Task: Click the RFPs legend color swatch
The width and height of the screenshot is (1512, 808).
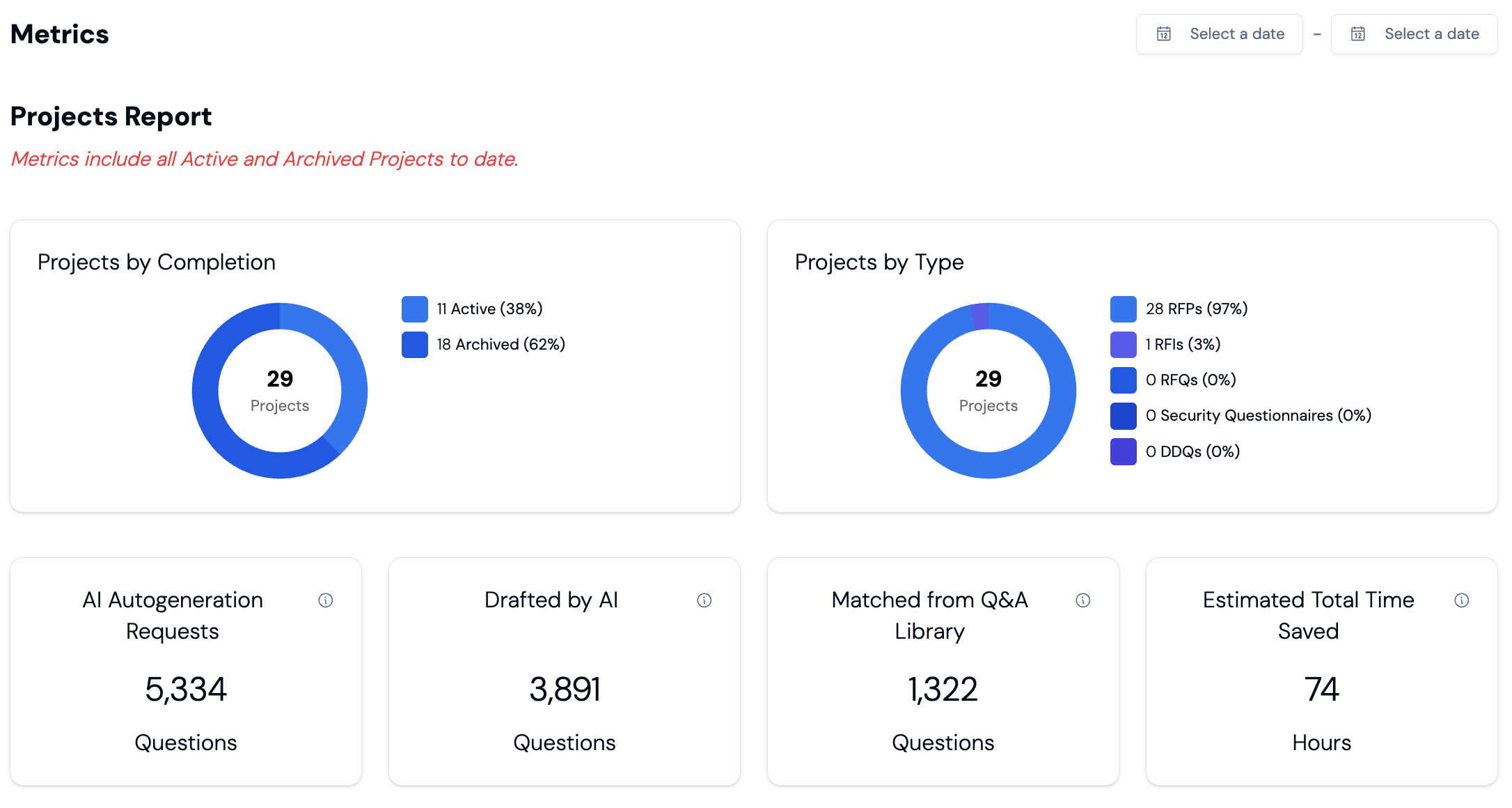Action: (x=1124, y=309)
